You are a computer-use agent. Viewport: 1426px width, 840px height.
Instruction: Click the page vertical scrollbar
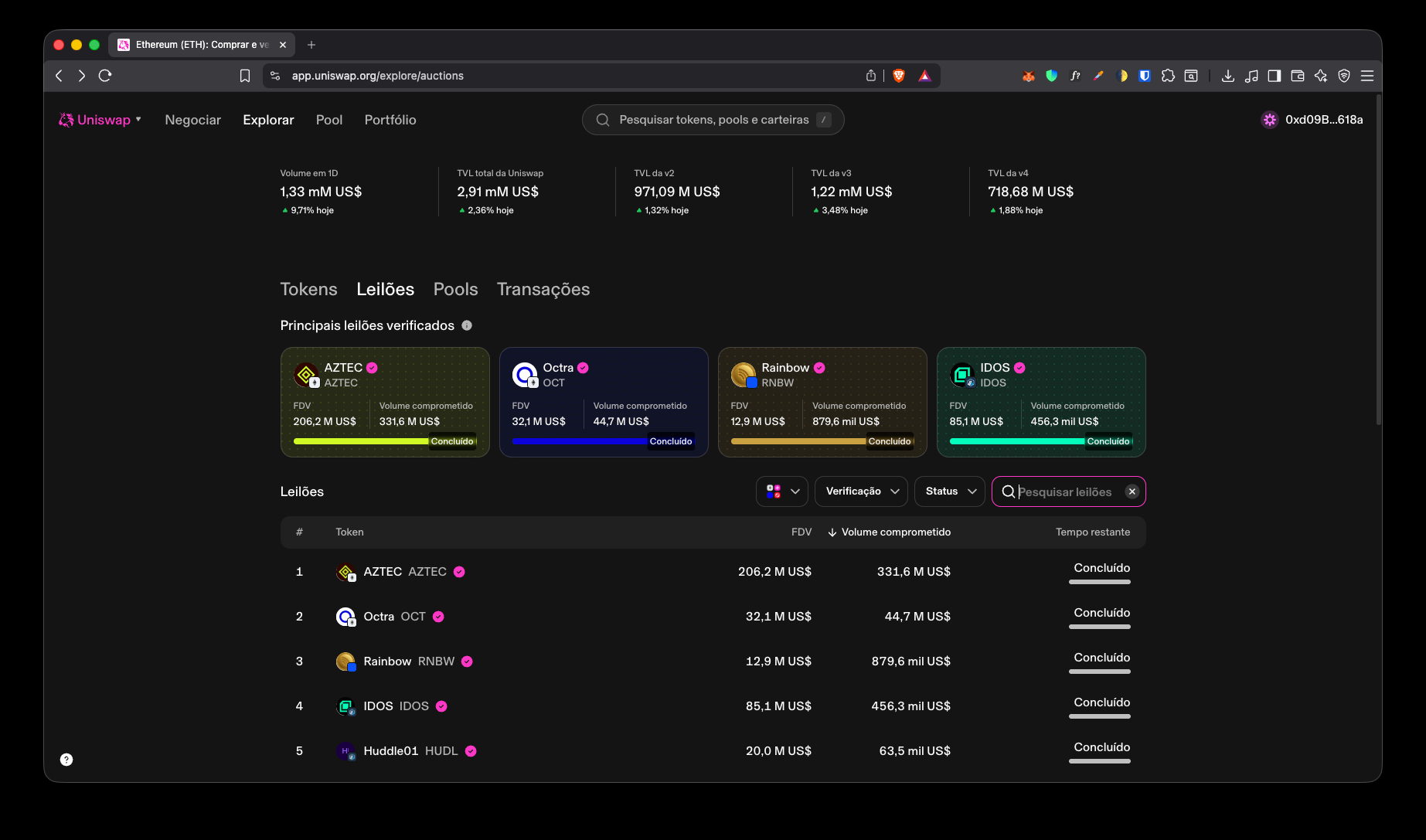(x=1378, y=259)
